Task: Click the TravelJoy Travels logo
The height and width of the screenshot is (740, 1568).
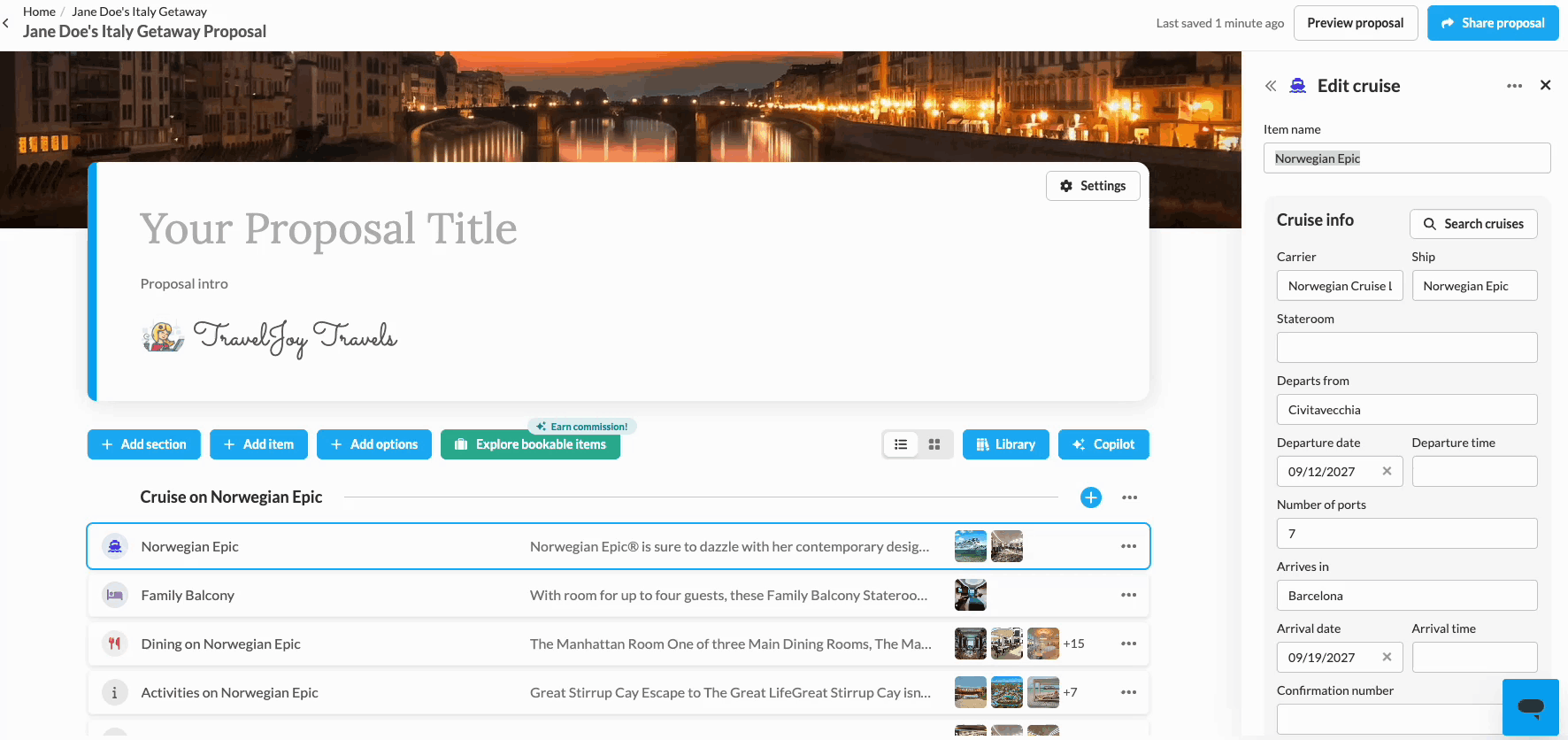Action: pyautogui.click(x=270, y=337)
